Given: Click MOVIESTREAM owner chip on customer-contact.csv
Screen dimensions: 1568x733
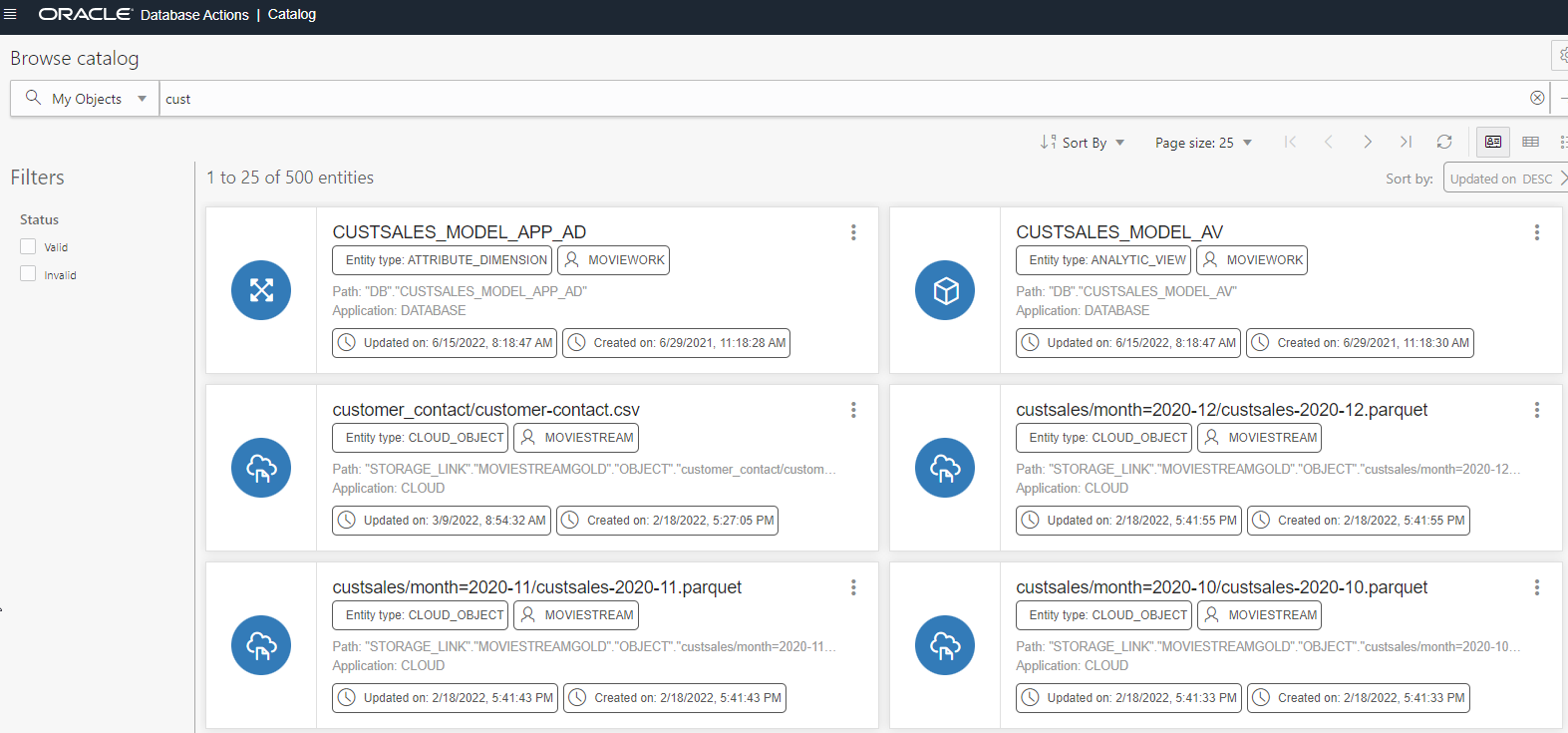Looking at the screenshot, I should point(576,438).
